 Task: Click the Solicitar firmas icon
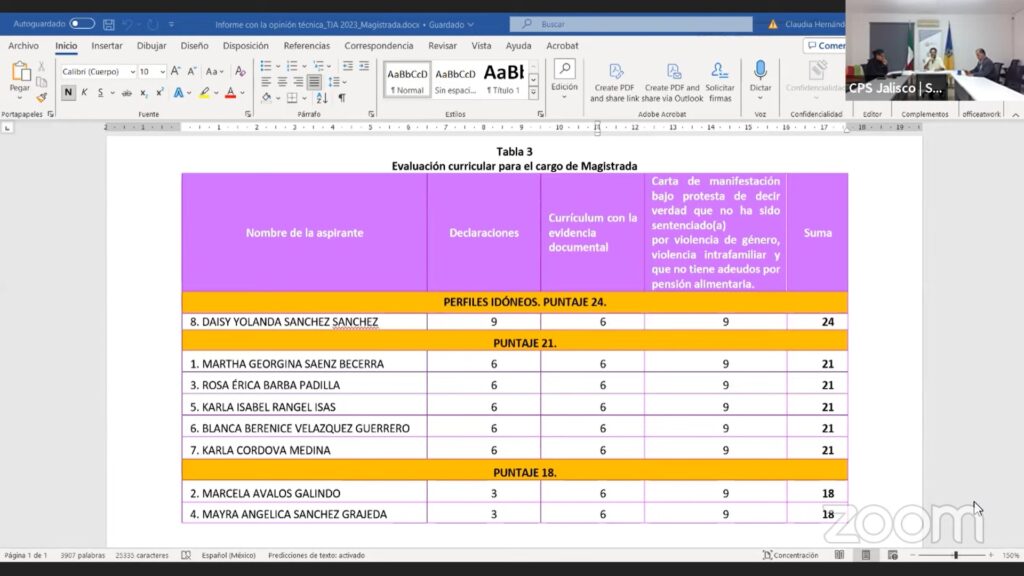coord(720,80)
